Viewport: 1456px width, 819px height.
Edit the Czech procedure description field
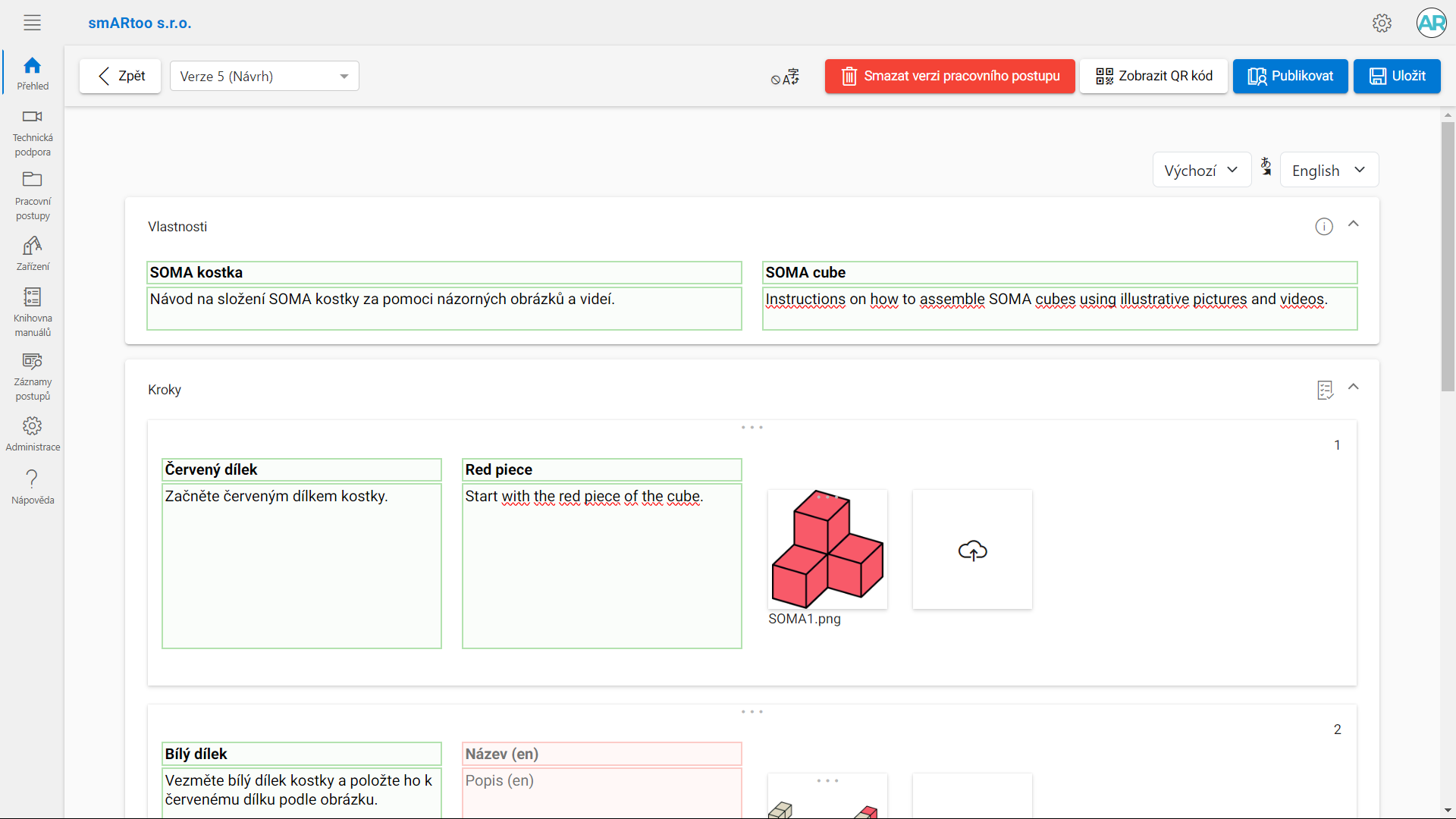point(444,308)
